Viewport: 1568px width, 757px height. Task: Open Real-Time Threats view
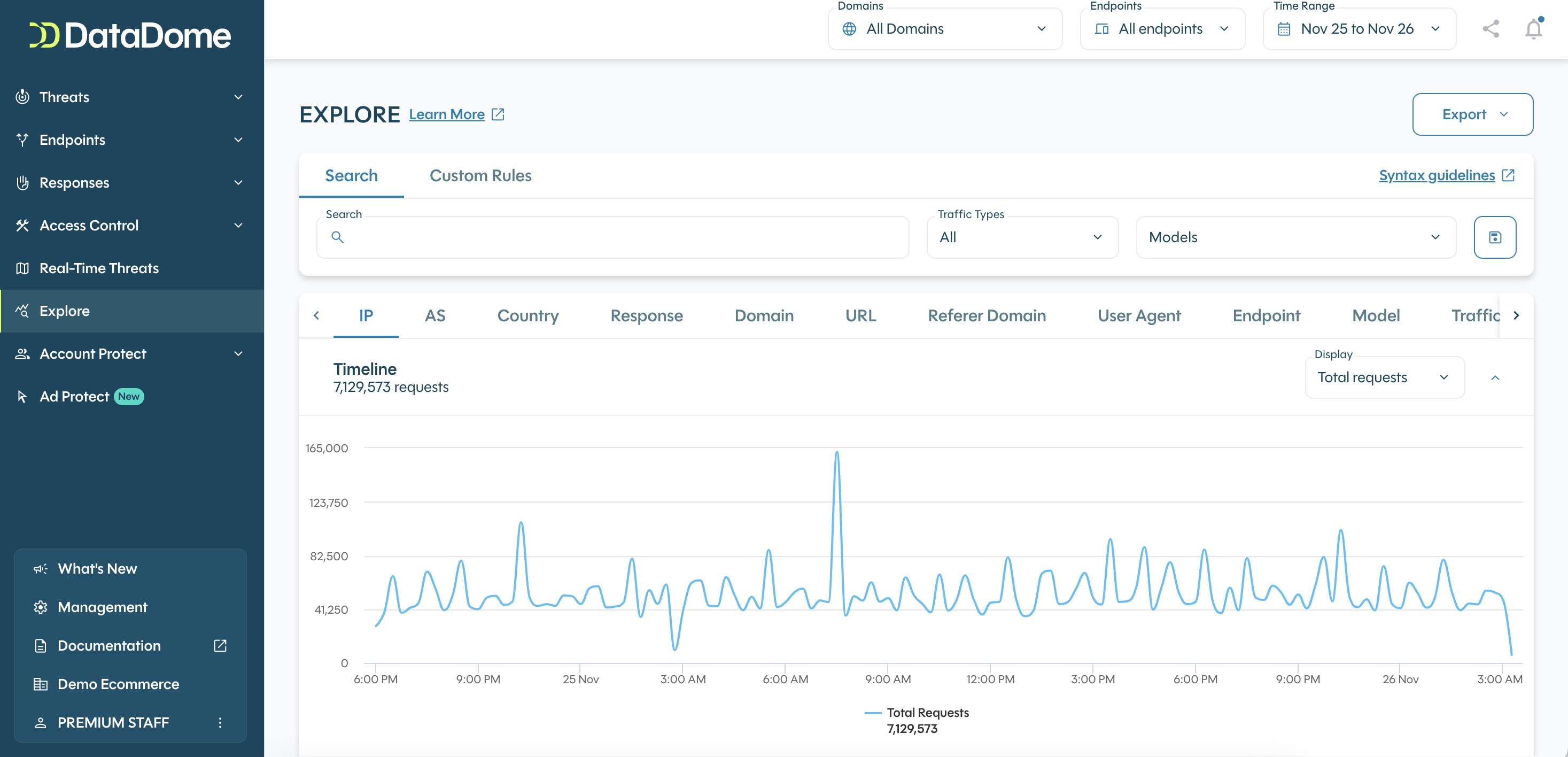tap(99, 268)
